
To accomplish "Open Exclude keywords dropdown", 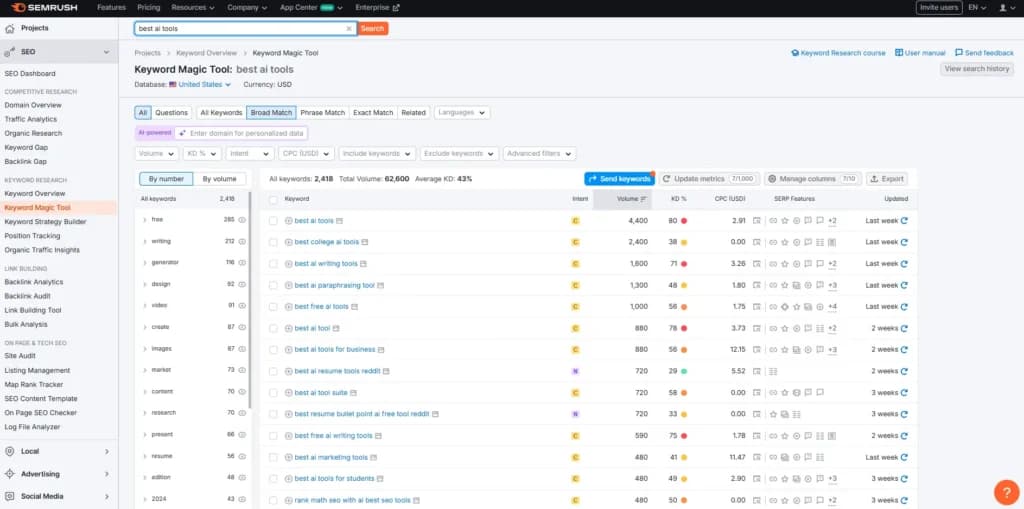I will click(x=460, y=154).
